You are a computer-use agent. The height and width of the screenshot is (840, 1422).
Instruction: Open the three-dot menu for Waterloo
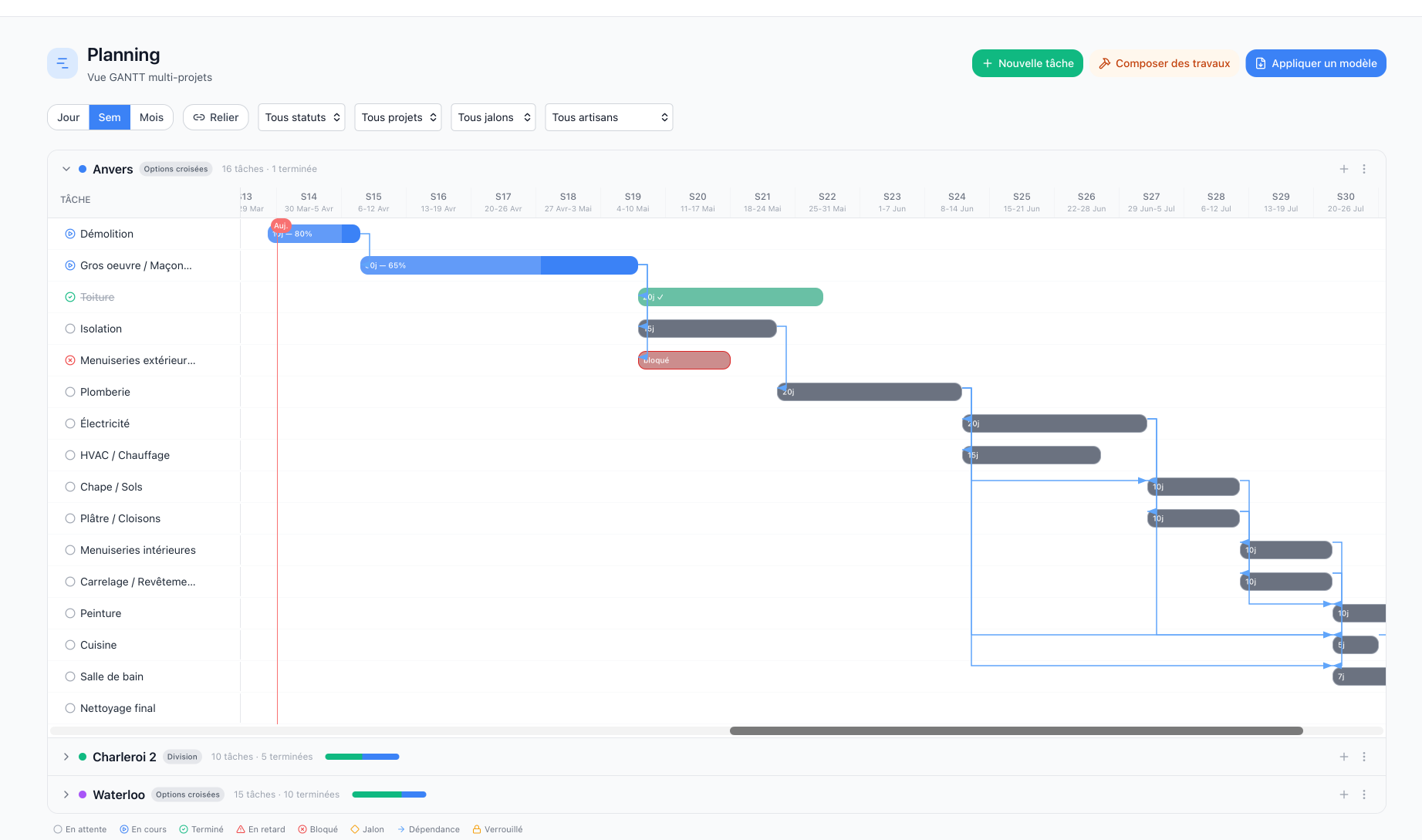pos(1364,794)
